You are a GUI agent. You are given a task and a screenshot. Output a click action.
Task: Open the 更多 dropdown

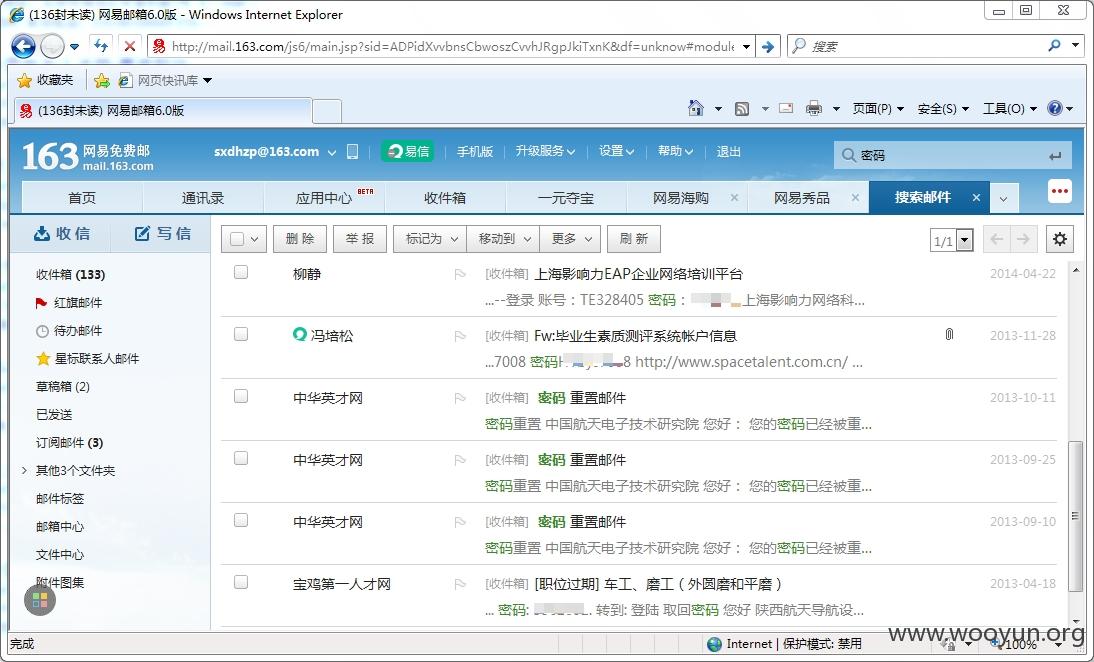click(x=570, y=239)
